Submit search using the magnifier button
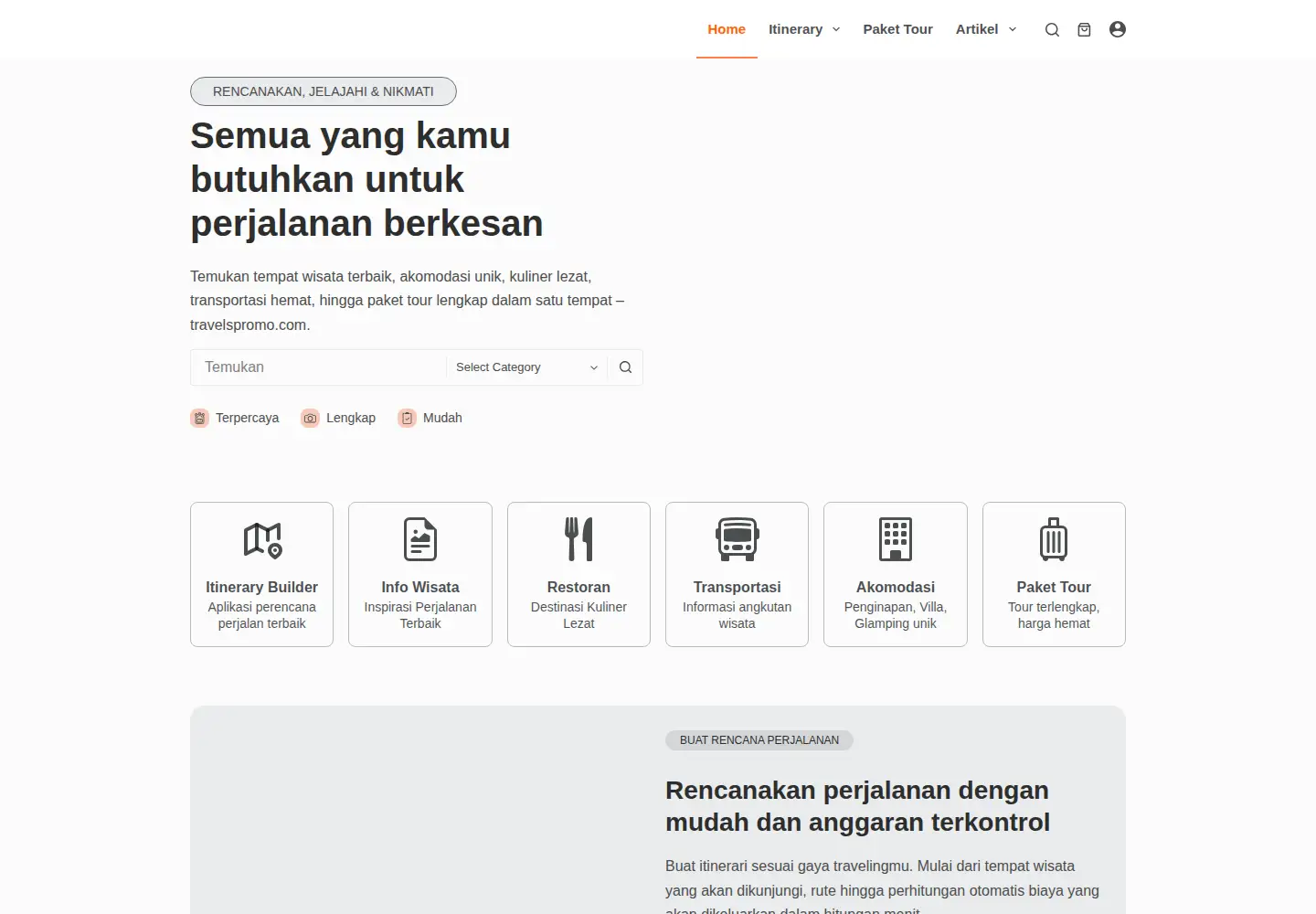This screenshot has height=914, width=1316. point(625,367)
